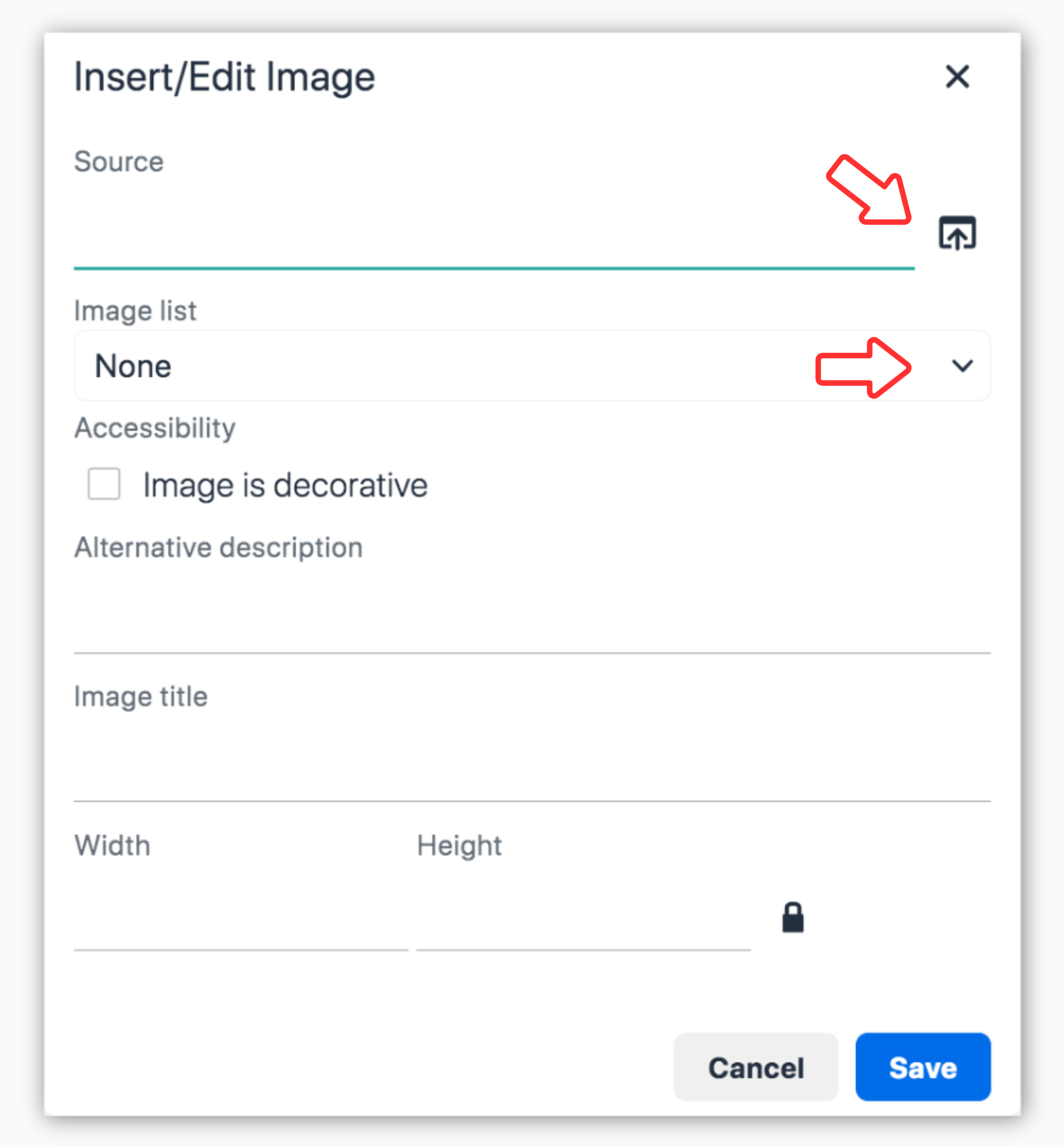Toggle the constrain proportions lock icon
Viewport: 1064px width, 1147px height.
click(793, 918)
